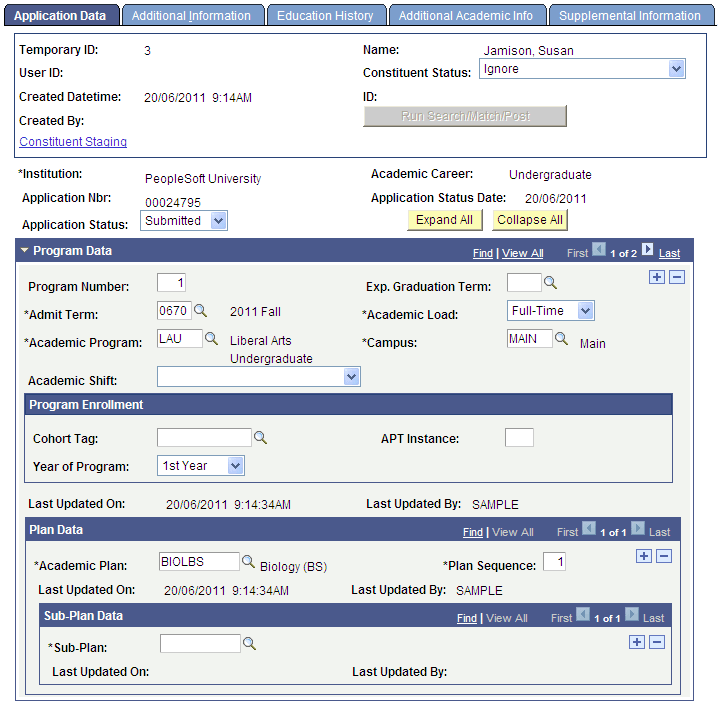Add a Sub-Plan Data row with plus icon
Image resolution: width=718 pixels, height=704 pixels.
tap(637, 642)
